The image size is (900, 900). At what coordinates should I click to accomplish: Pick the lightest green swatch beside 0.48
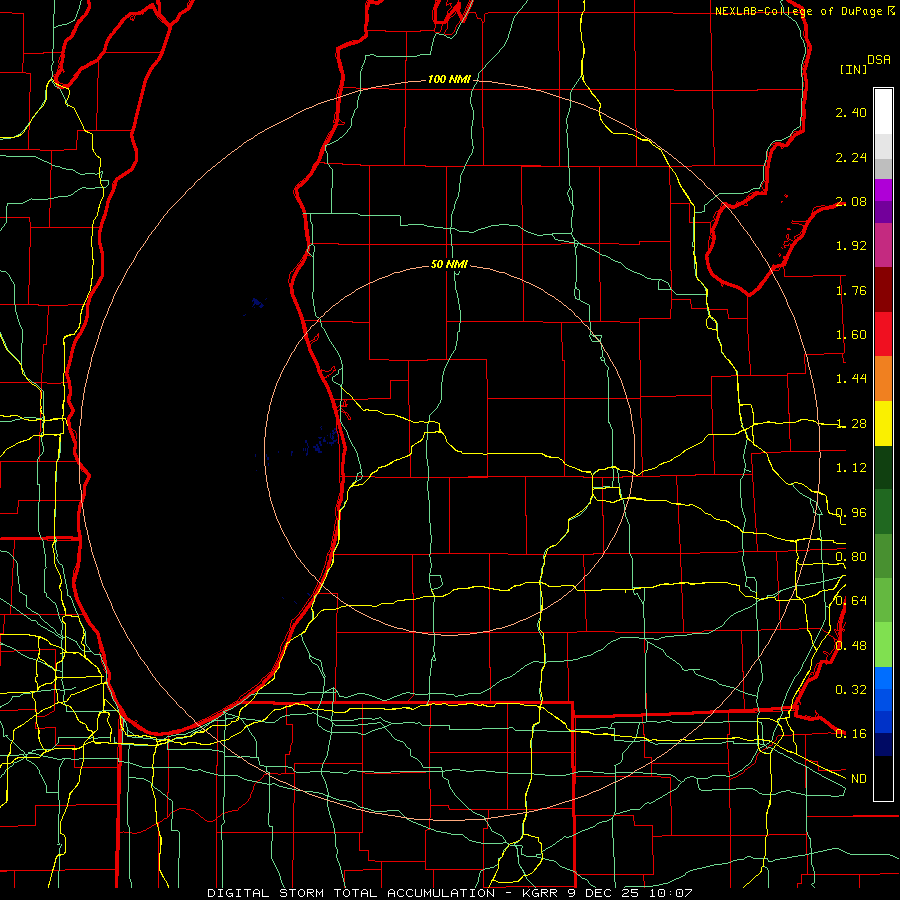pos(883,645)
